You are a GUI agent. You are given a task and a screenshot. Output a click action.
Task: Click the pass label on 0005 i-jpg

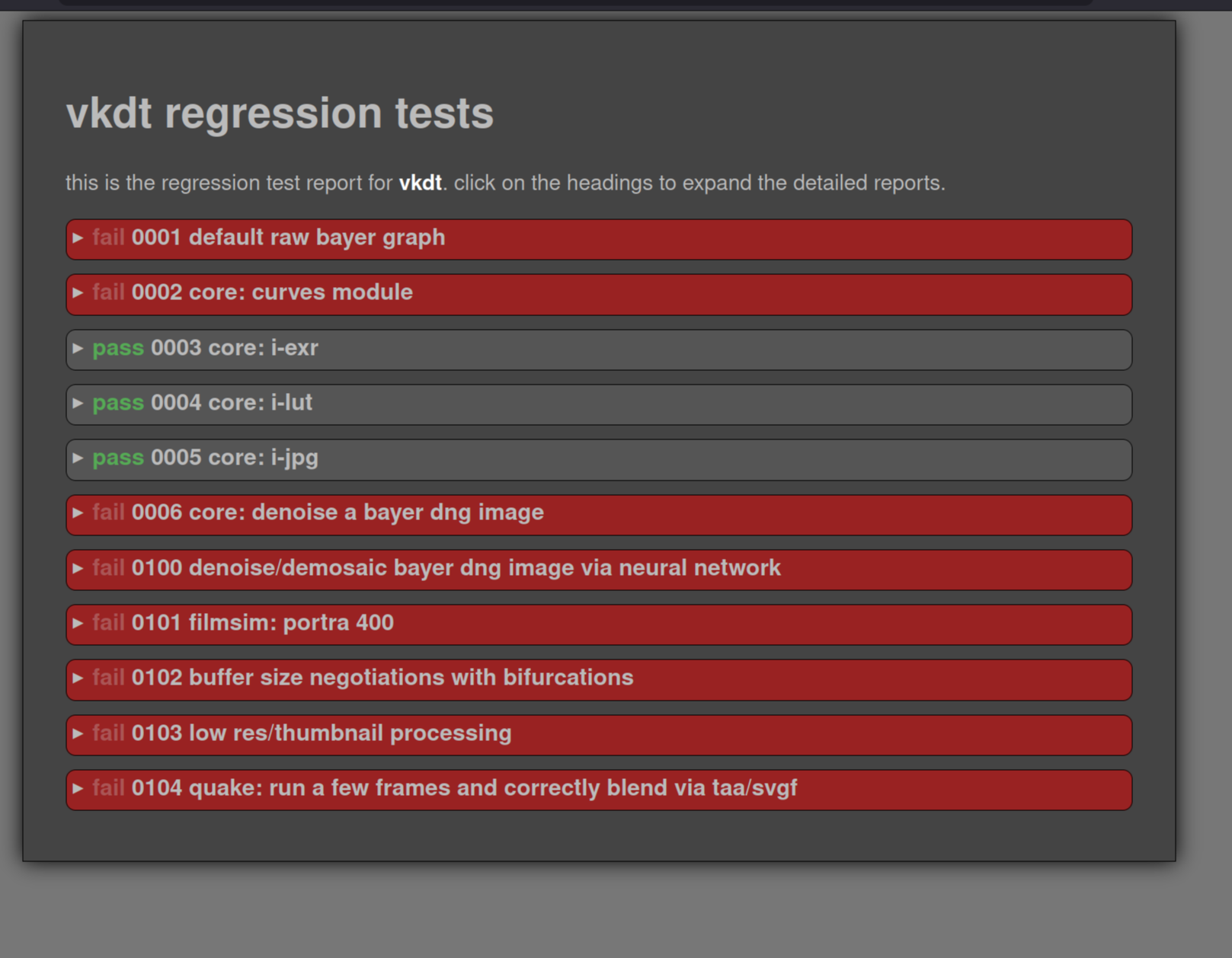click(x=118, y=458)
